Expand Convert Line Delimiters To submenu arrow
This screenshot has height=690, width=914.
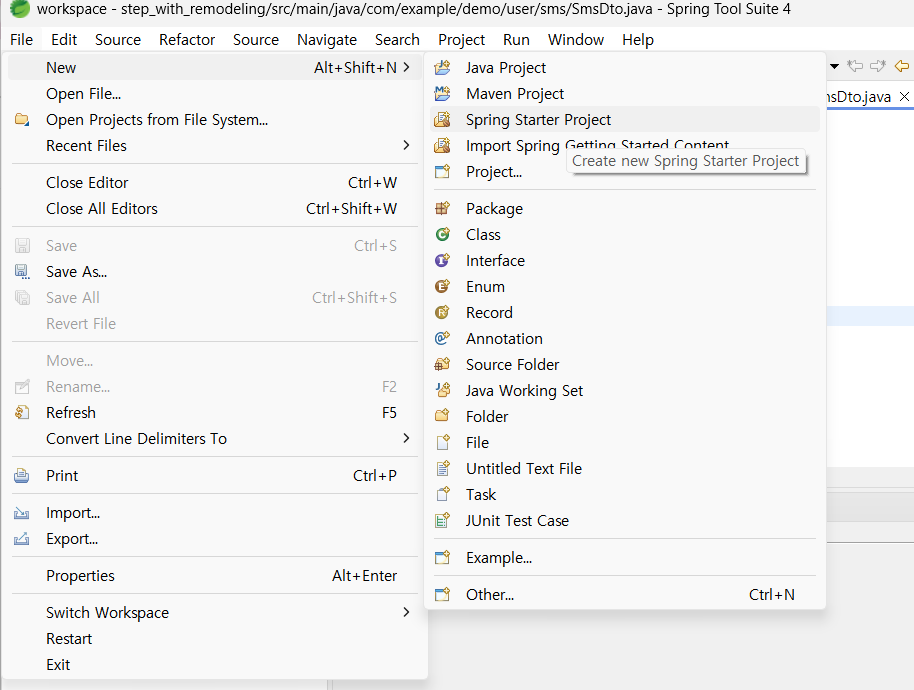click(x=406, y=438)
